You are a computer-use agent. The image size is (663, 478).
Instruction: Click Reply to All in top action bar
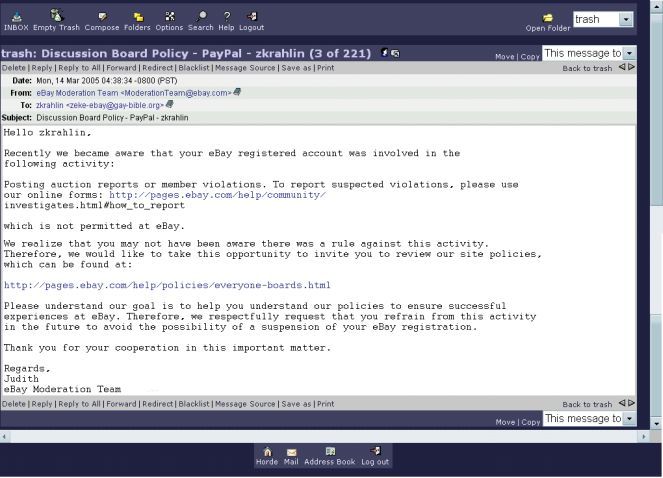coord(79,68)
